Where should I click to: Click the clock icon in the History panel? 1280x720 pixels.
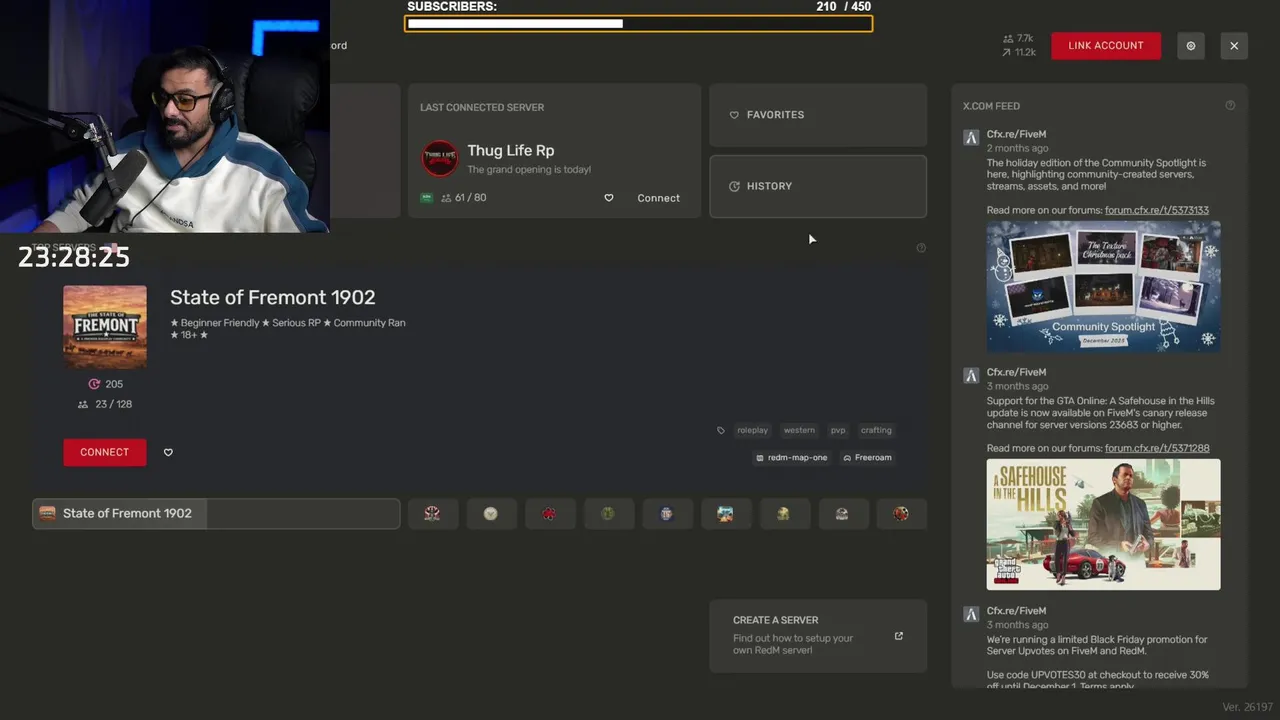[734, 186]
